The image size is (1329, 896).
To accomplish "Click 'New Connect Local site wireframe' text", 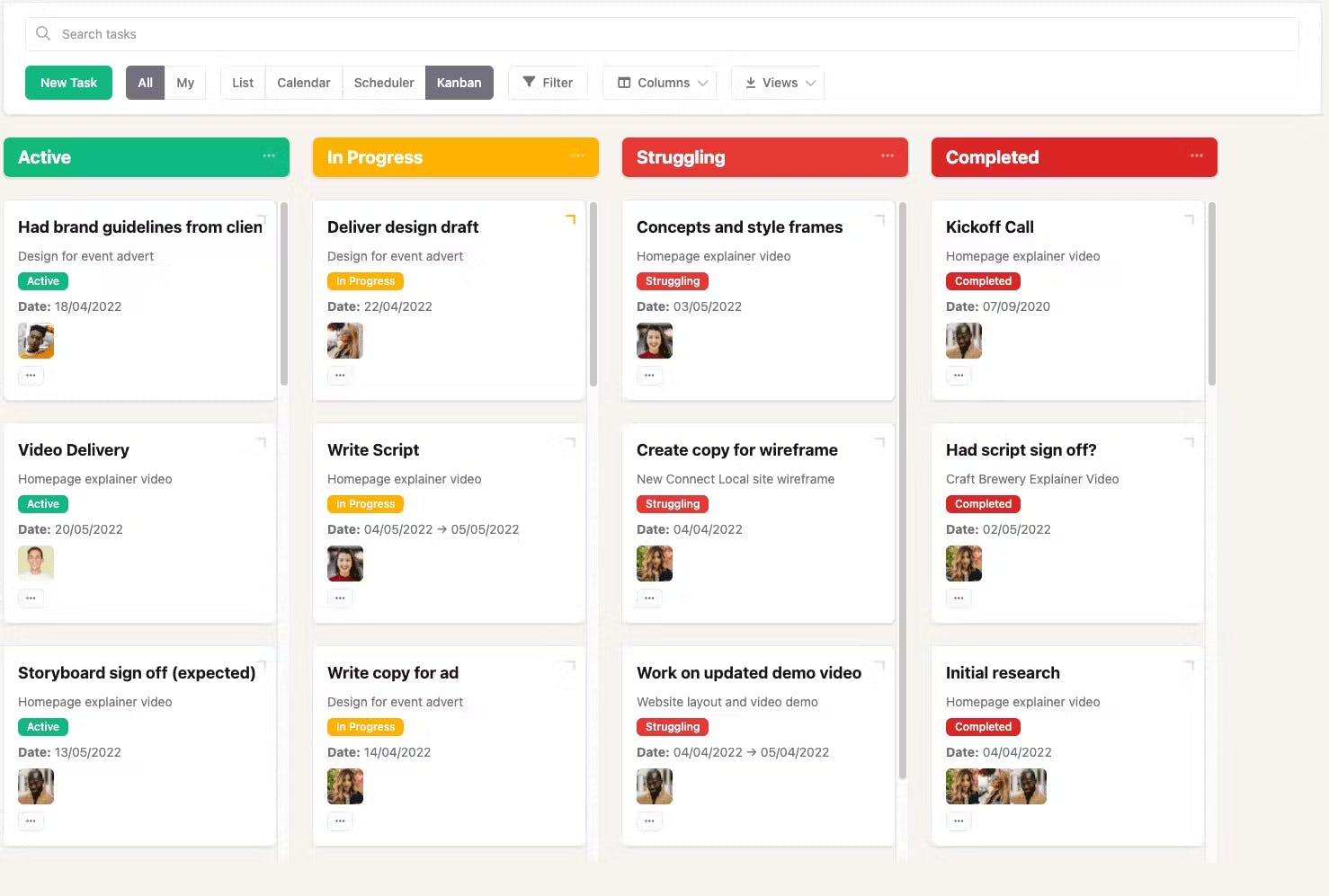I will coord(736,479).
